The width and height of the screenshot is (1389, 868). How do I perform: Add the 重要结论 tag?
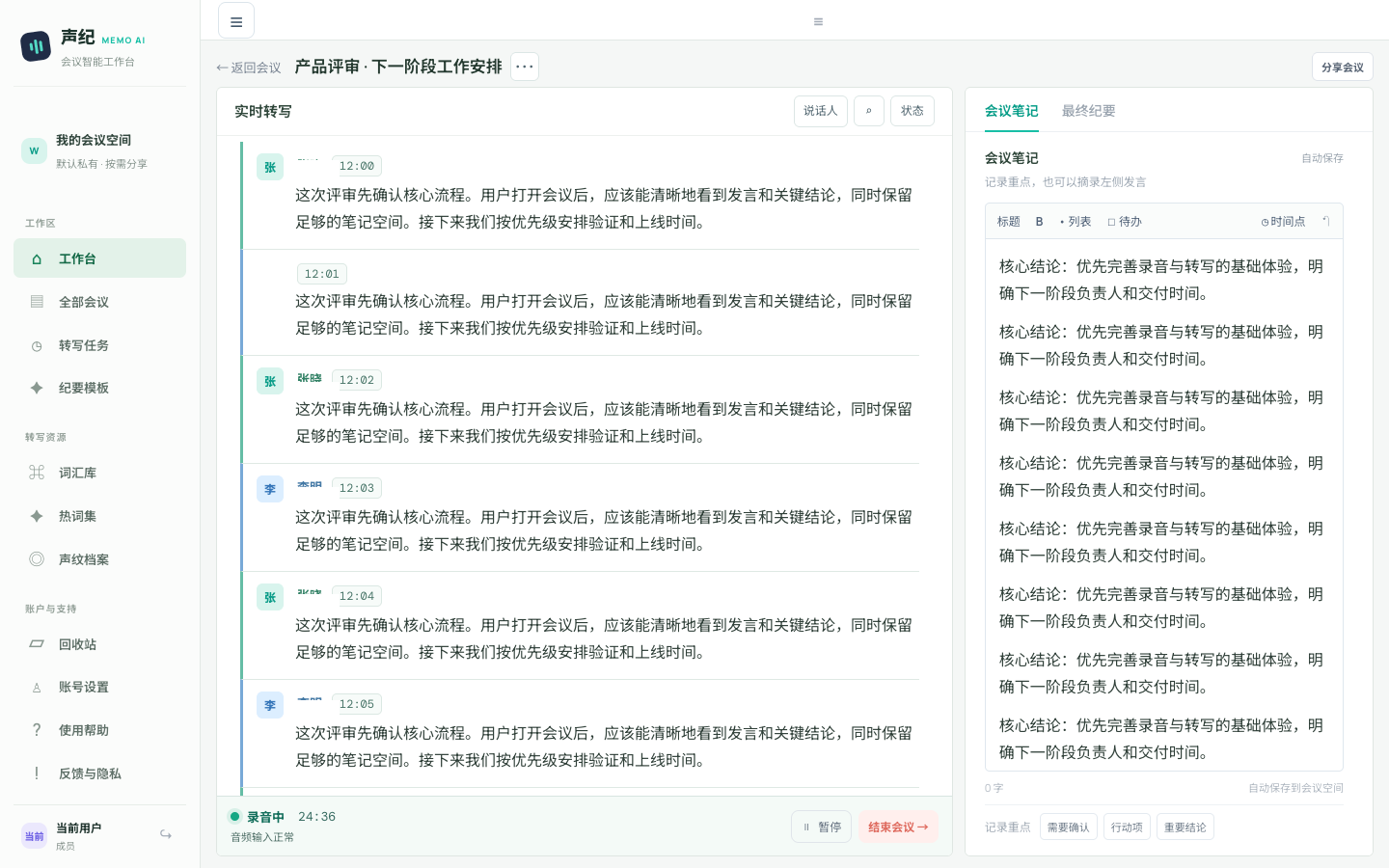click(x=1185, y=827)
